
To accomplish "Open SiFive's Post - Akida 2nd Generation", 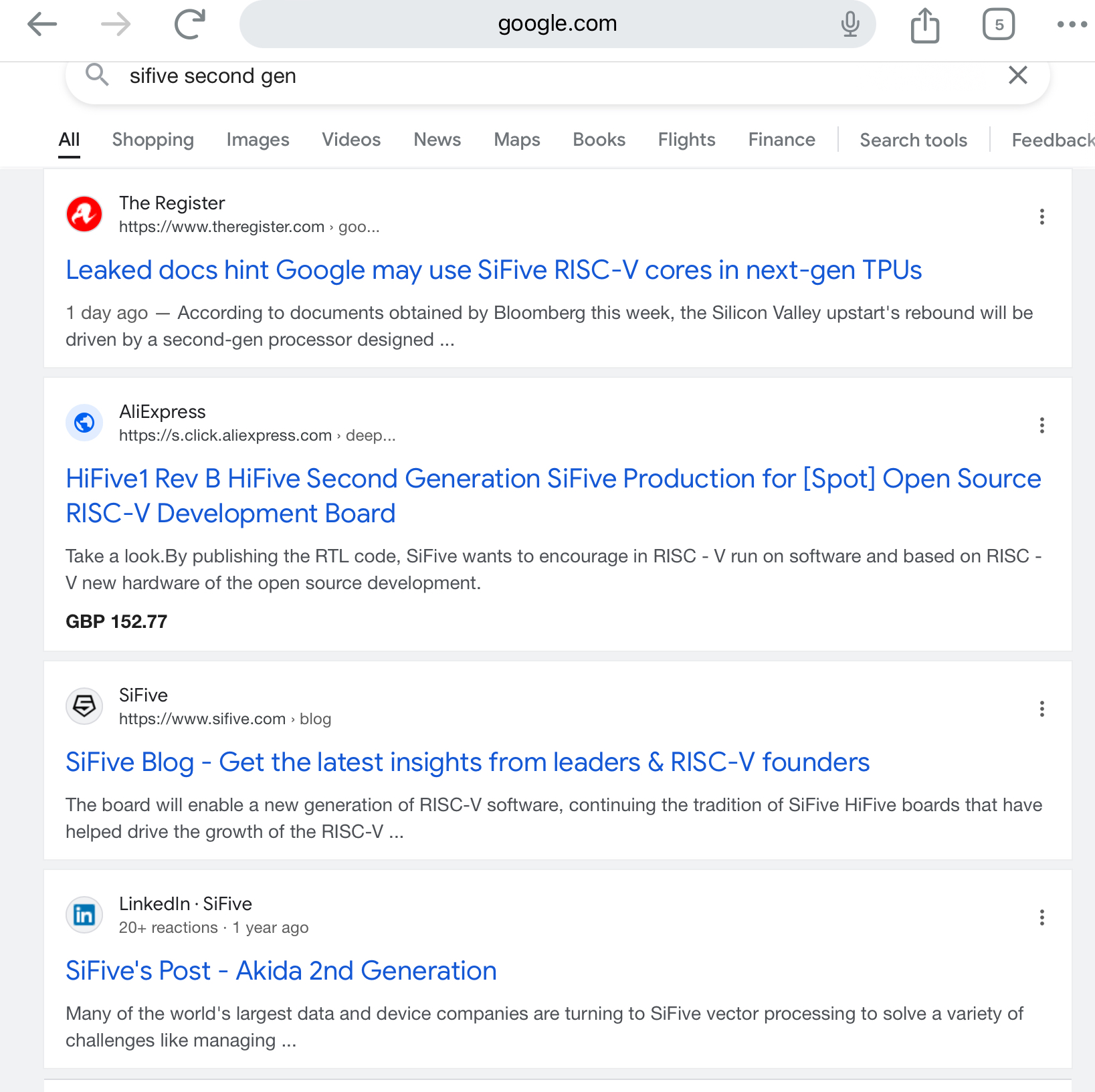I will pyautogui.click(x=281, y=971).
